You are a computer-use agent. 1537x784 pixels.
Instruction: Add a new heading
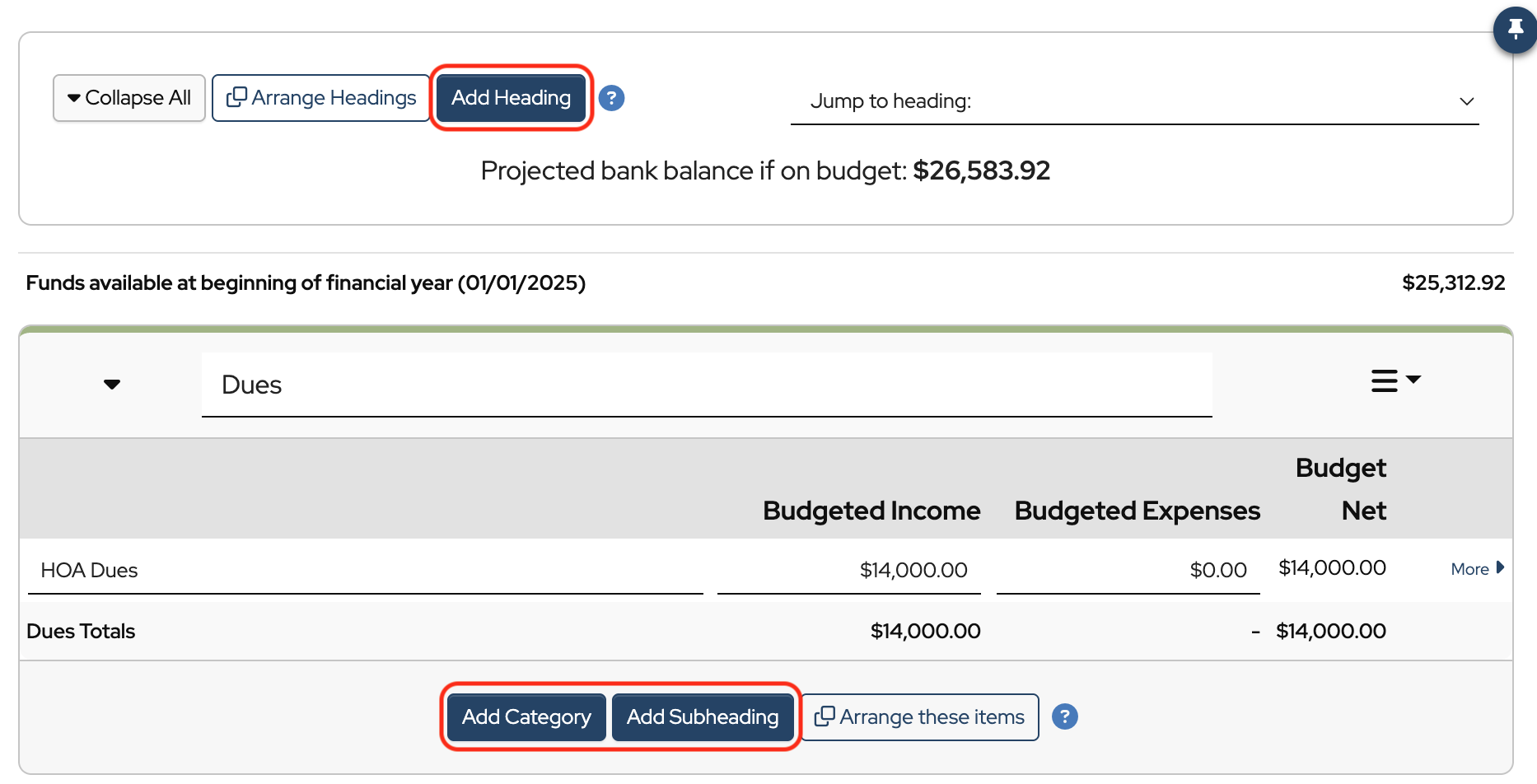[x=511, y=98]
